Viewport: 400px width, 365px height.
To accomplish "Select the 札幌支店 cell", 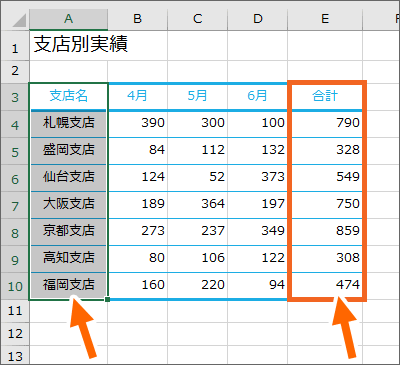I will [x=68, y=124].
